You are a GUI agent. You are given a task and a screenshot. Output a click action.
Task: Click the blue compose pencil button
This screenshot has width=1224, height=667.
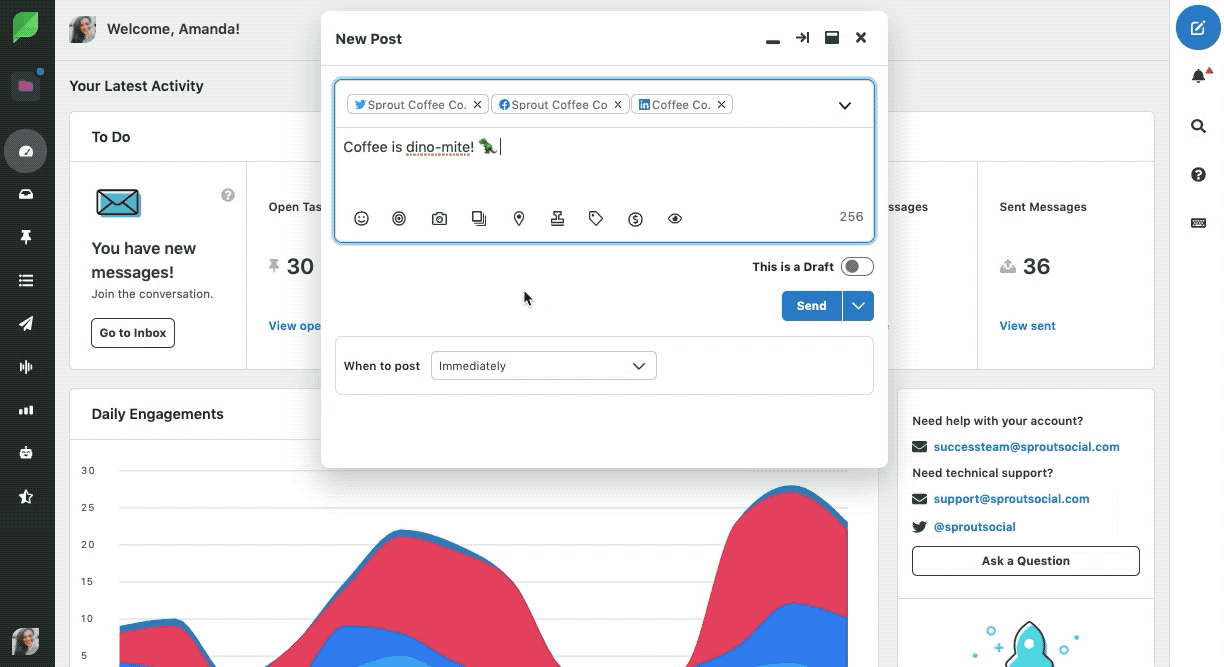1198,28
